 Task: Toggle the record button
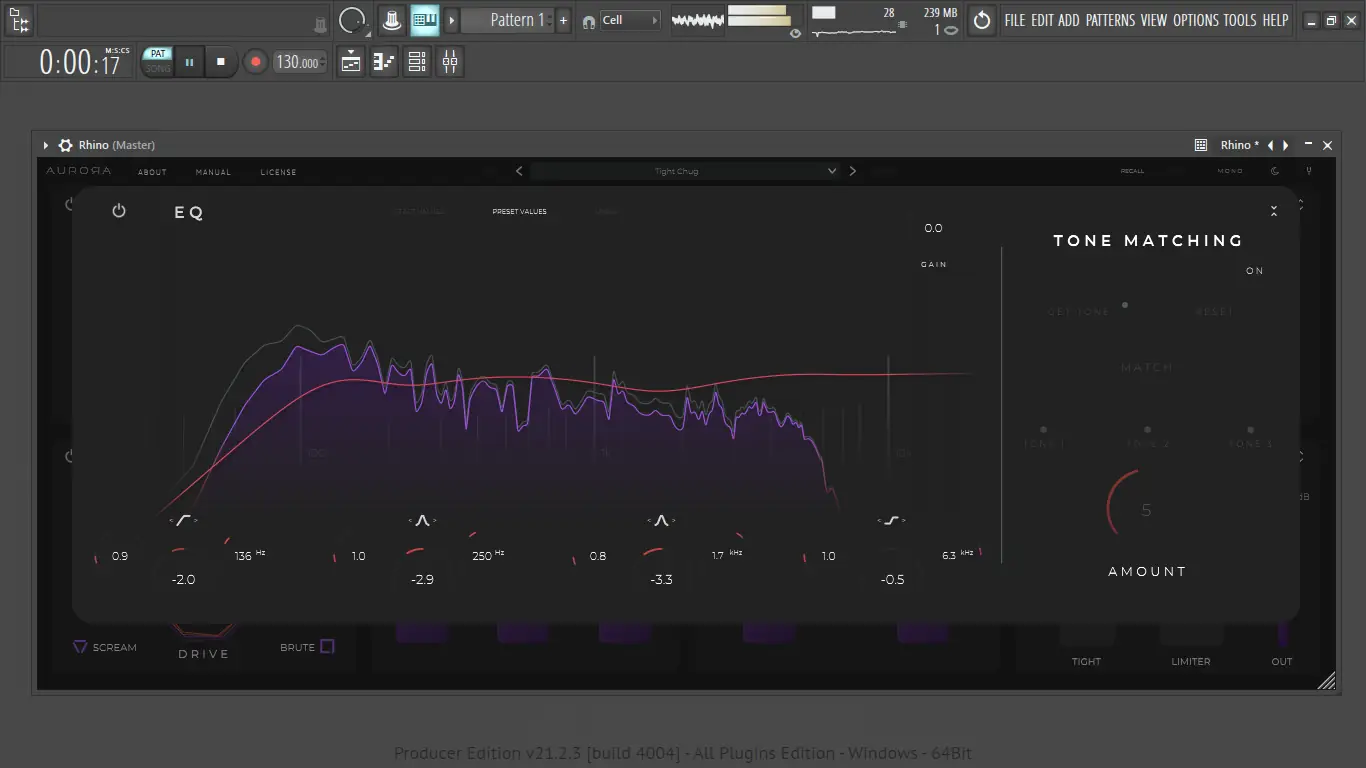255,62
